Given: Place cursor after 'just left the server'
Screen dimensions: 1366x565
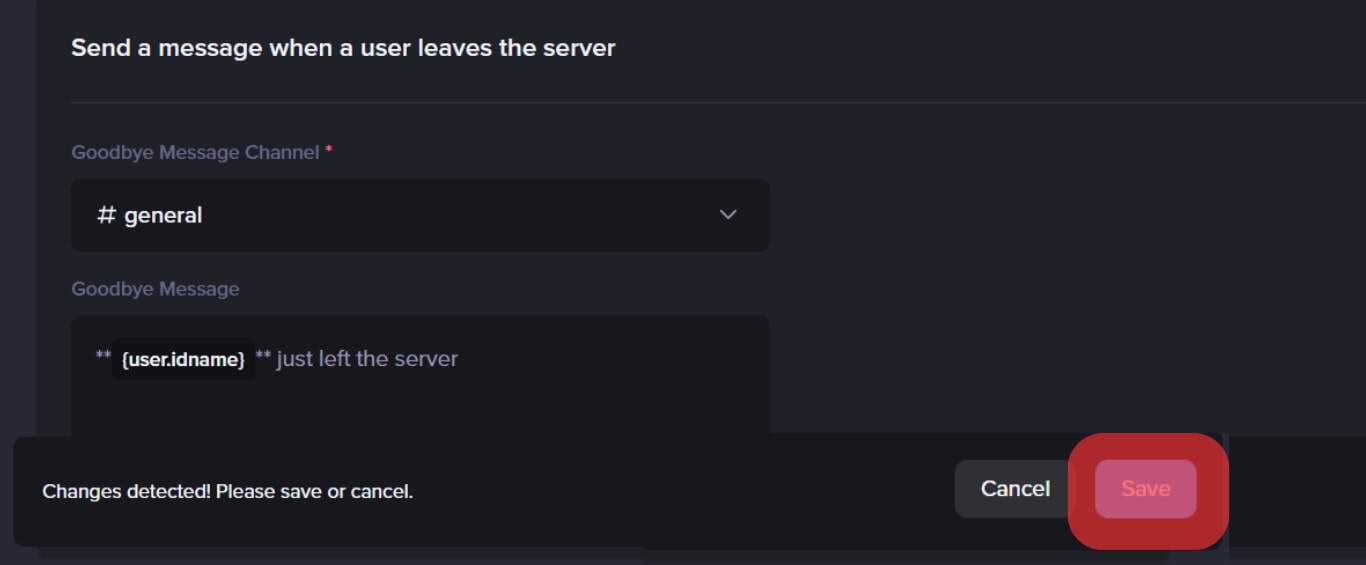Looking at the screenshot, I should [460, 359].
